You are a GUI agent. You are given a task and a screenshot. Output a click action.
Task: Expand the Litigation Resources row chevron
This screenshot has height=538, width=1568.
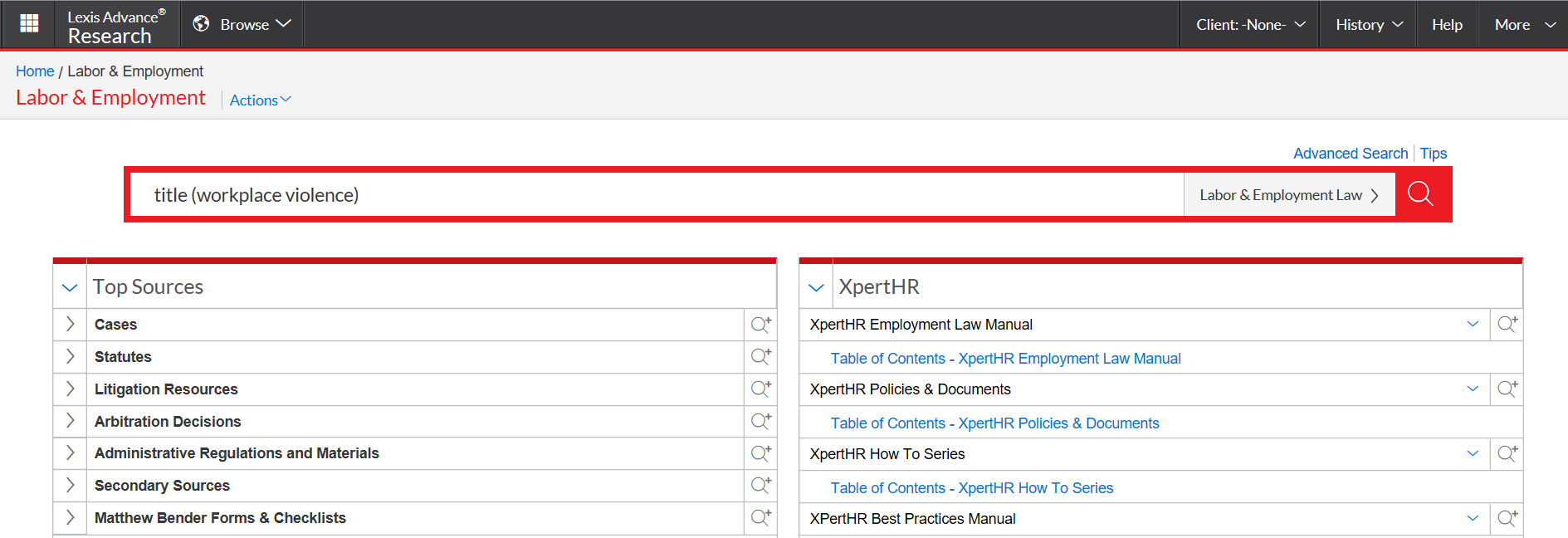click(71, 389)
